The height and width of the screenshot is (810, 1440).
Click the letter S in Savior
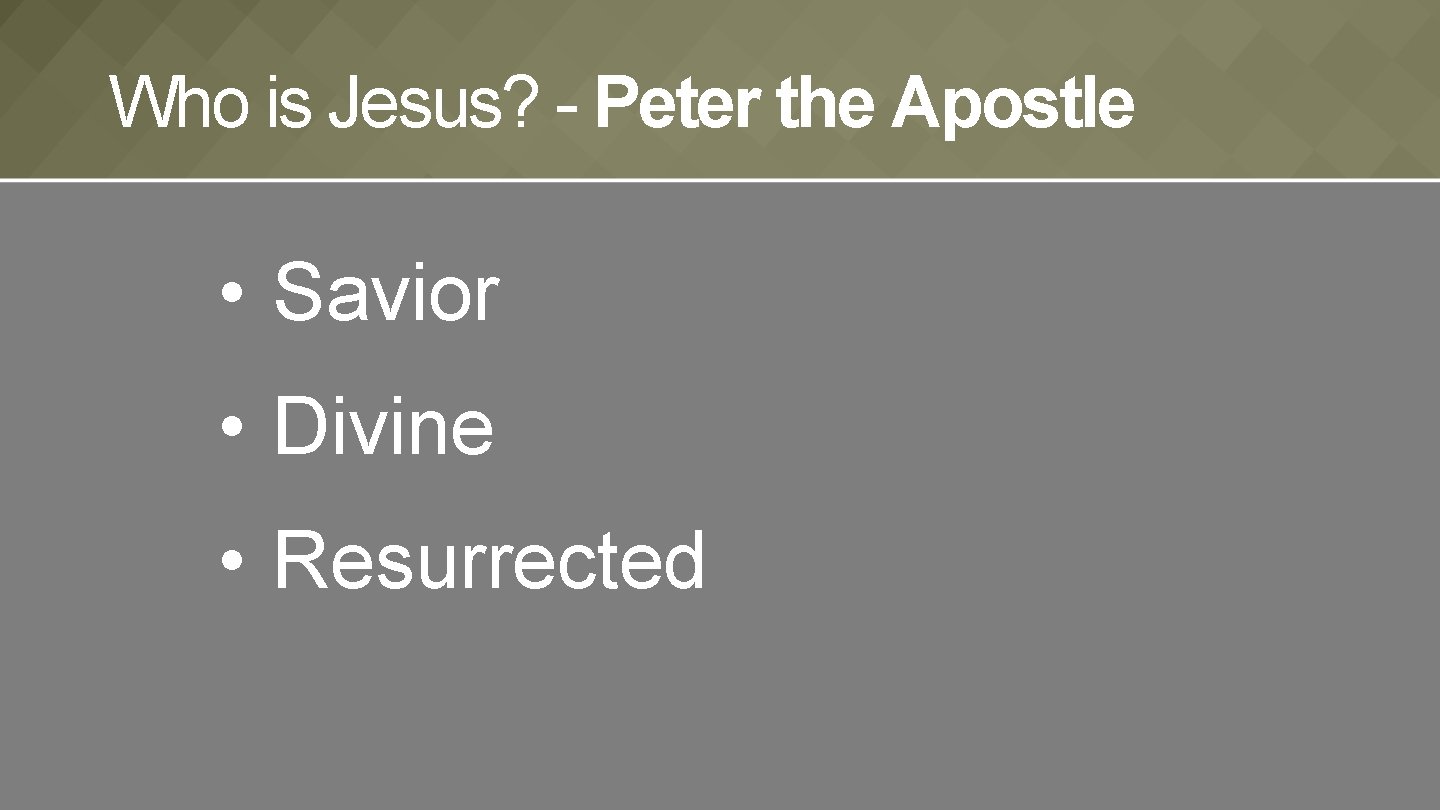[297, 292]
